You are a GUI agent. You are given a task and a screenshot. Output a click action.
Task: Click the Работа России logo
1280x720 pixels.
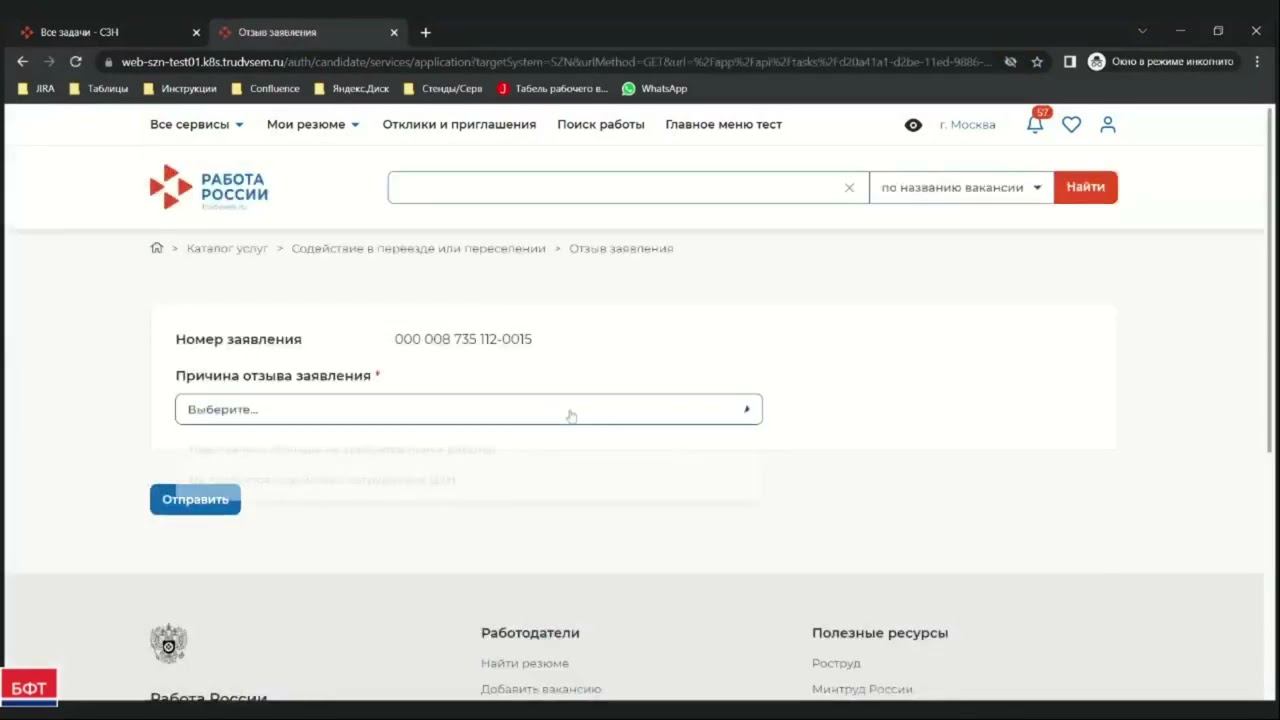click(x=209, y=188)
